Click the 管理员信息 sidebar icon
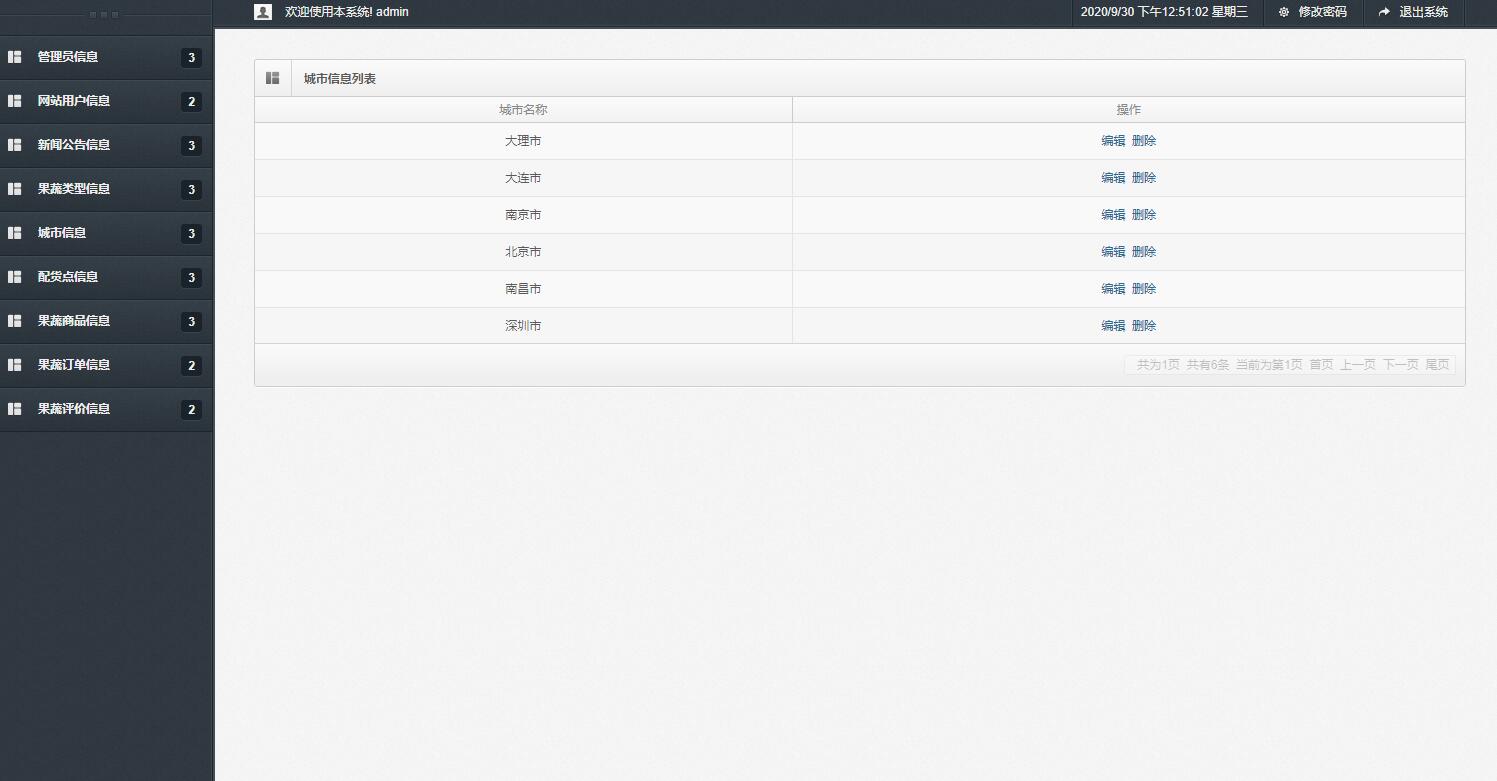 [15, 57]
